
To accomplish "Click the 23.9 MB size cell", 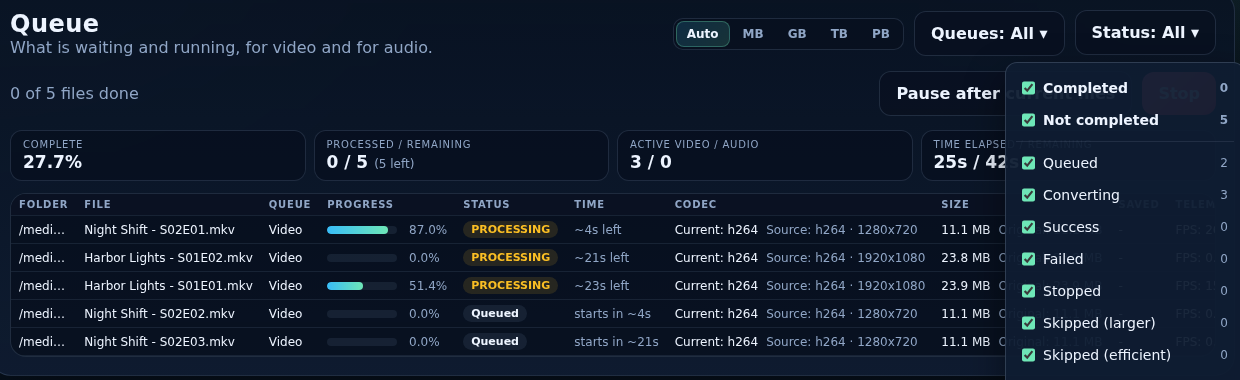I will click(965, 286).
